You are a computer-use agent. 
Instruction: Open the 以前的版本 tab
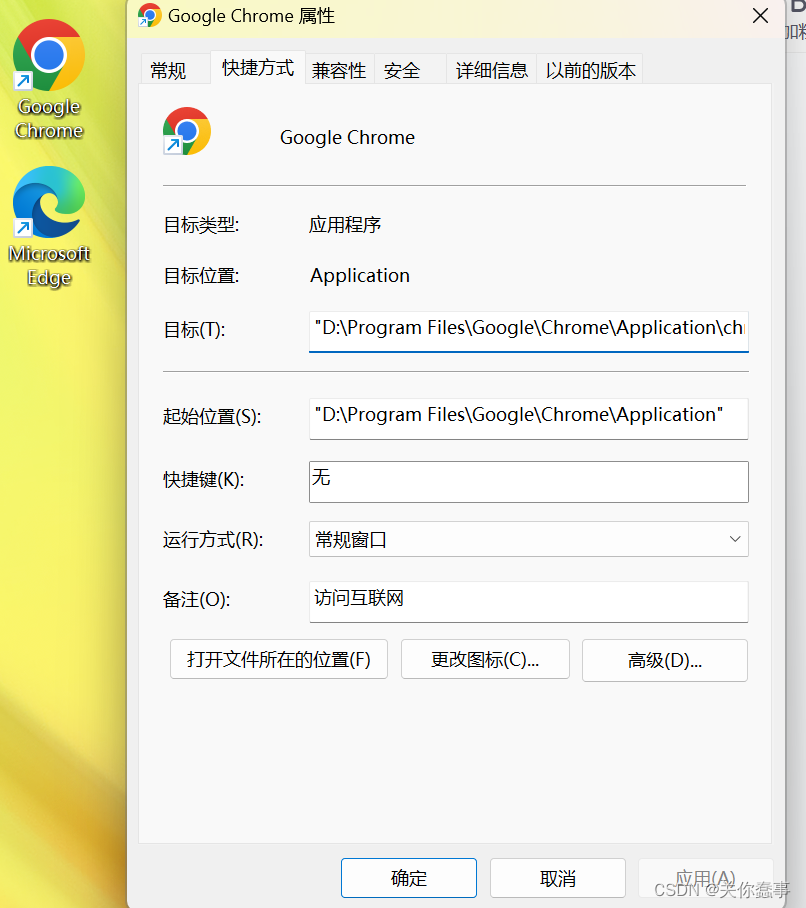coord(590,70)
